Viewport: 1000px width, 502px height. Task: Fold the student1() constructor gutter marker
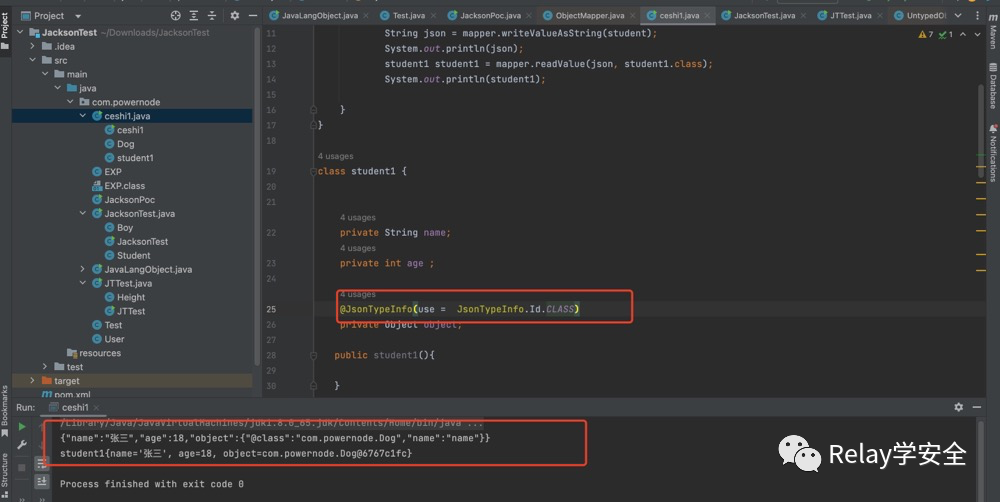click(313, 355)
